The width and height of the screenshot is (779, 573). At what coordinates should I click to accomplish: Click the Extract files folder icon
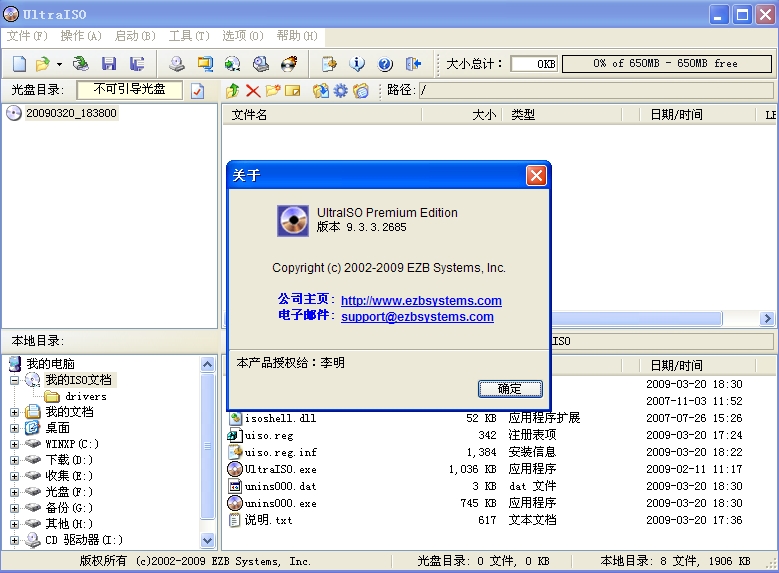pyautogui.click(x=320, y=90)
